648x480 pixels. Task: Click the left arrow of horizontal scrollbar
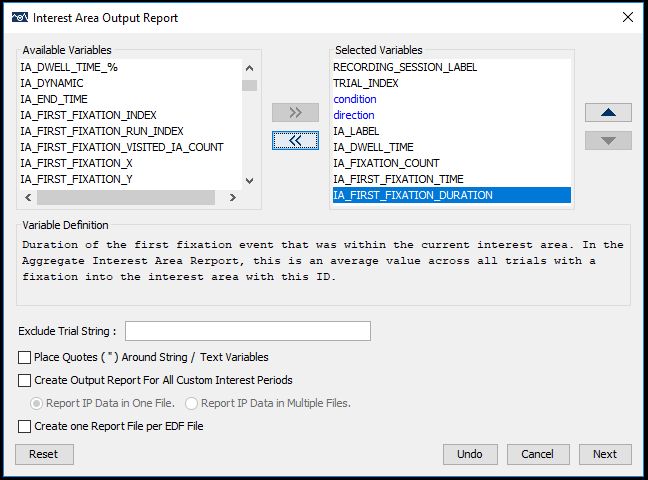click(x=28, y=198)
